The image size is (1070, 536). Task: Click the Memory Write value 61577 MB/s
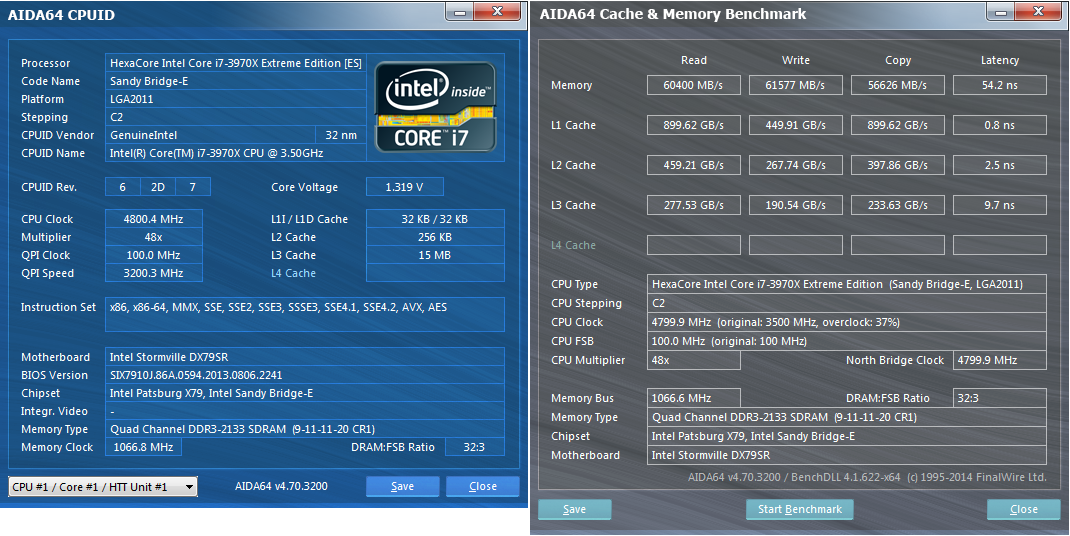[x=796, y=85]
